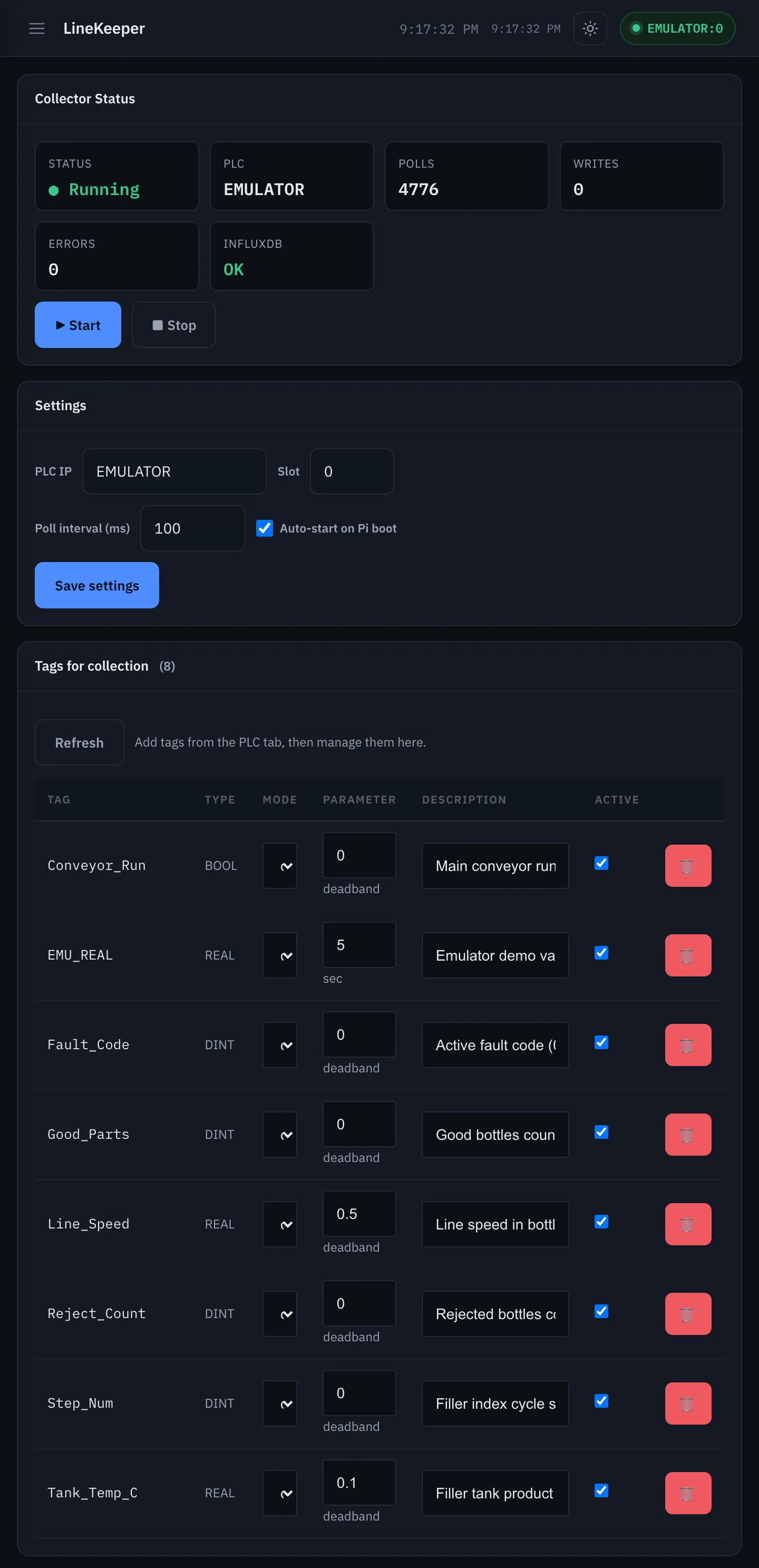
Task: Click the WRITES status card
Action: click(641, 176)
